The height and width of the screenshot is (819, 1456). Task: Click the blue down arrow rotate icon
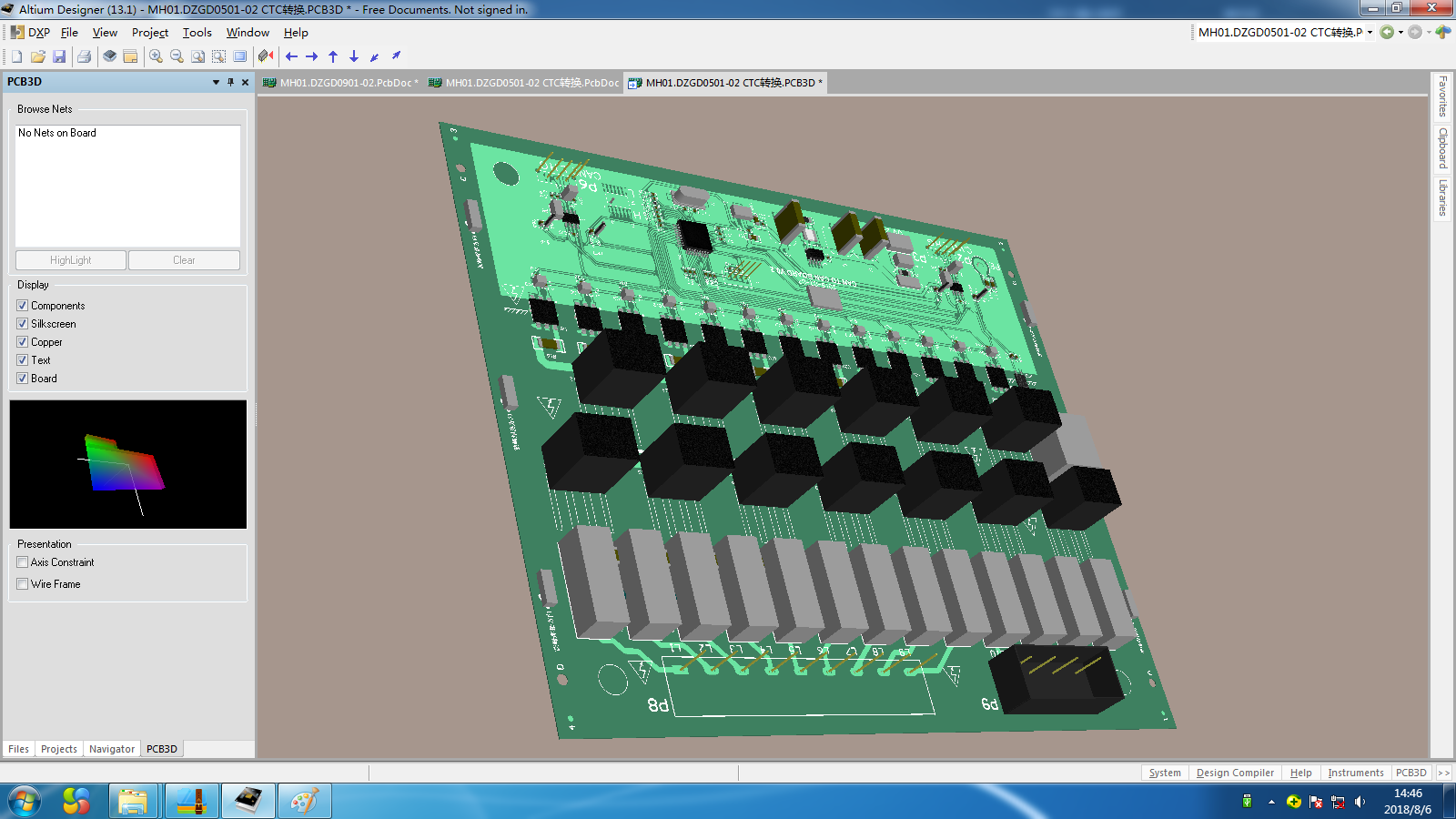(354, 56)
